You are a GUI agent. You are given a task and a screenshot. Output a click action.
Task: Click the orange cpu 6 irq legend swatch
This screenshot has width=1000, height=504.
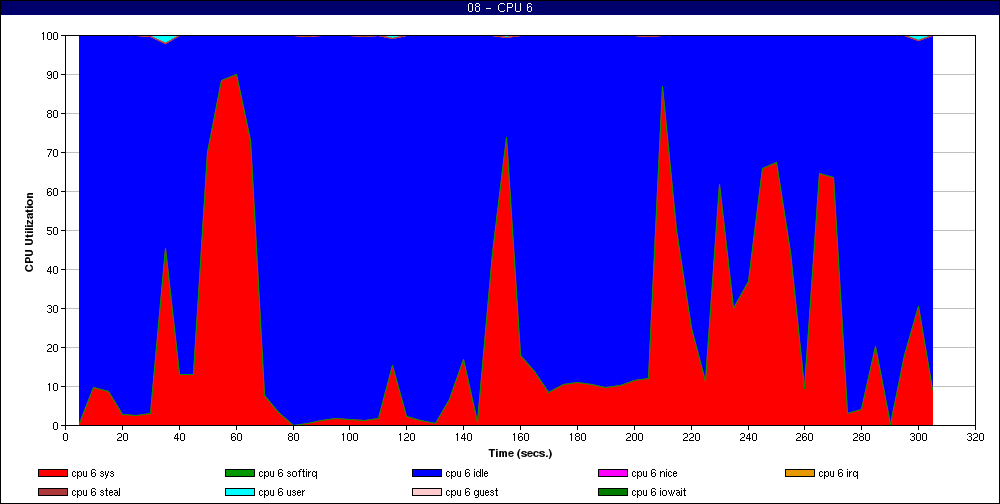pos(800,473)
